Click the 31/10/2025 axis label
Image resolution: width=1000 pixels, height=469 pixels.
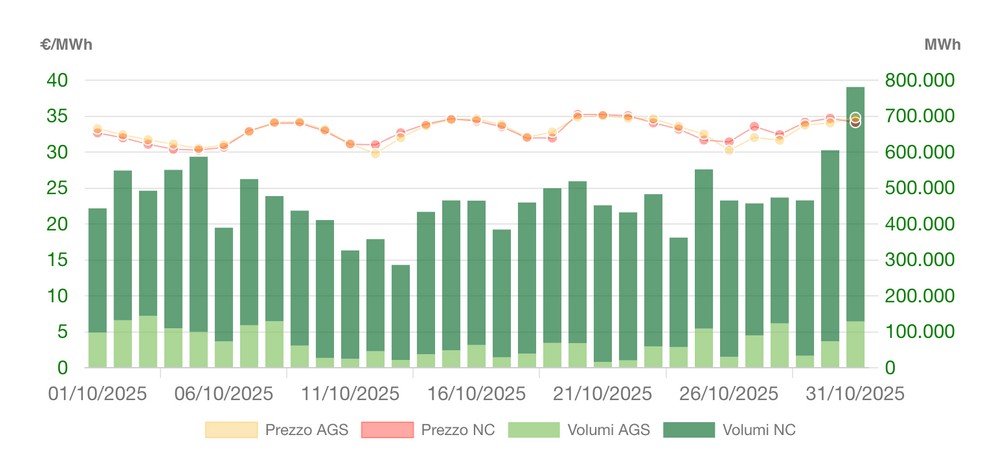(x=855, y=394)
